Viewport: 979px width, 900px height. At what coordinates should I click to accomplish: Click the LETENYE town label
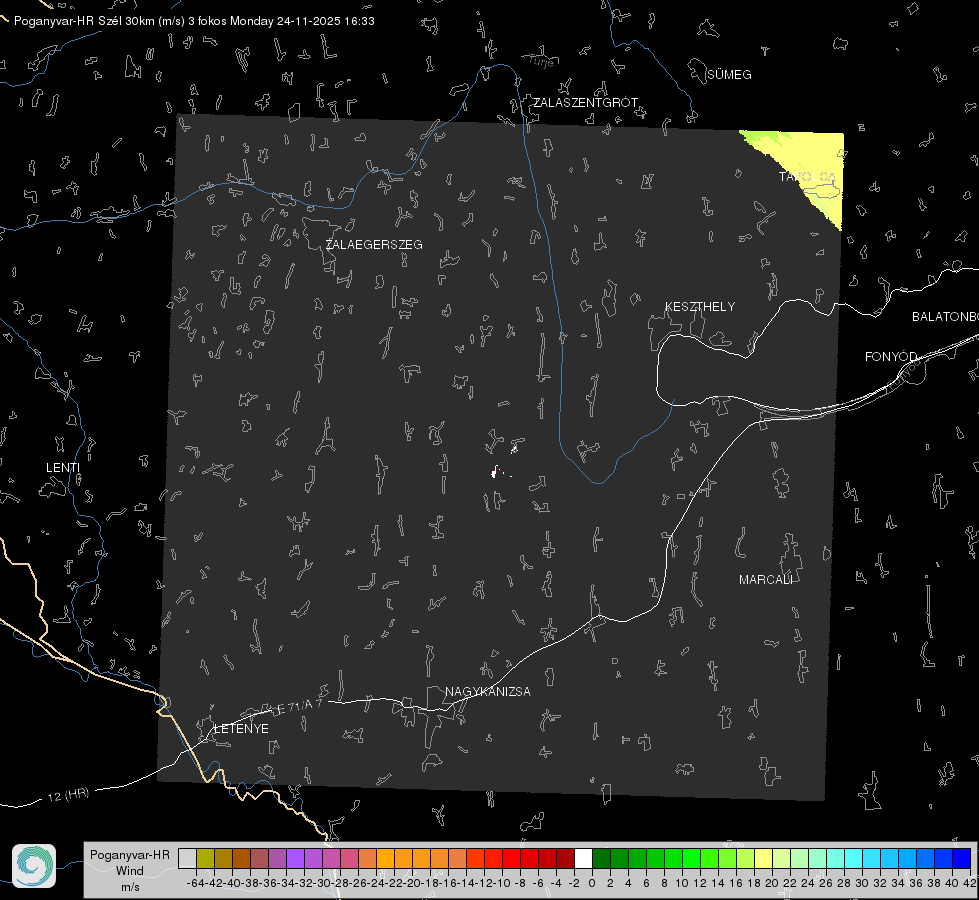coord(241,729)
